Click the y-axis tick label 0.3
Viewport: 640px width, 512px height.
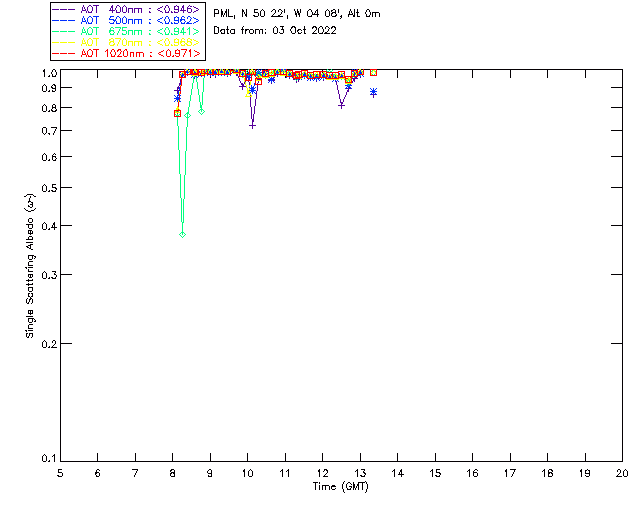tap(49, 275)
